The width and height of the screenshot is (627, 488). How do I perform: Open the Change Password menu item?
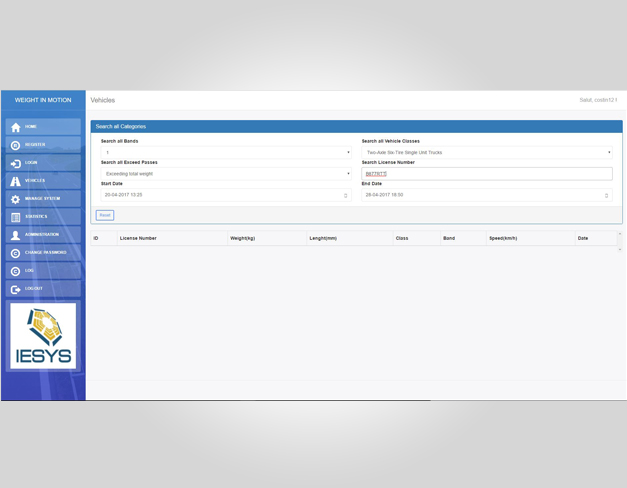pos(44,253)
